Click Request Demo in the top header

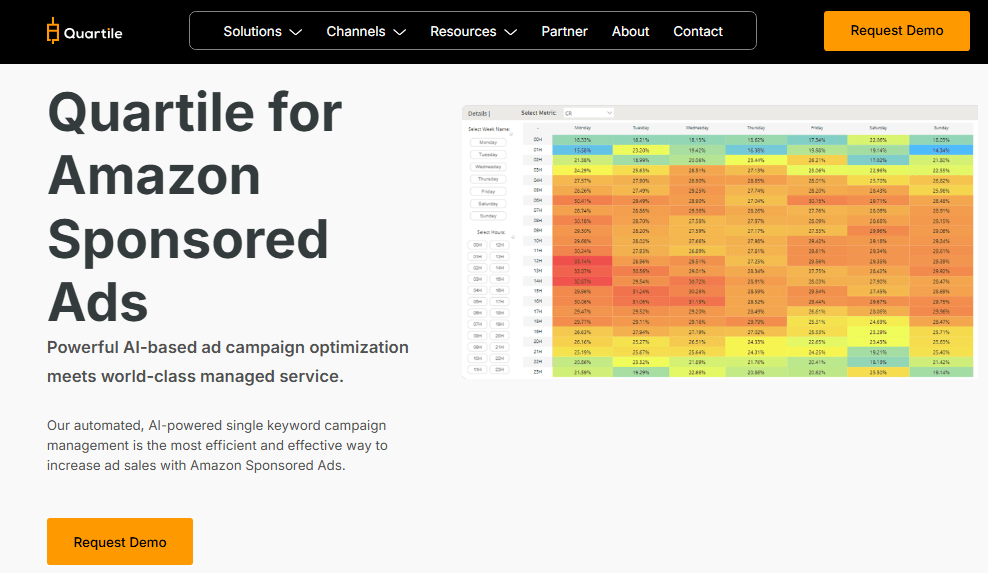pyautogui.click(x=896, y=31)
